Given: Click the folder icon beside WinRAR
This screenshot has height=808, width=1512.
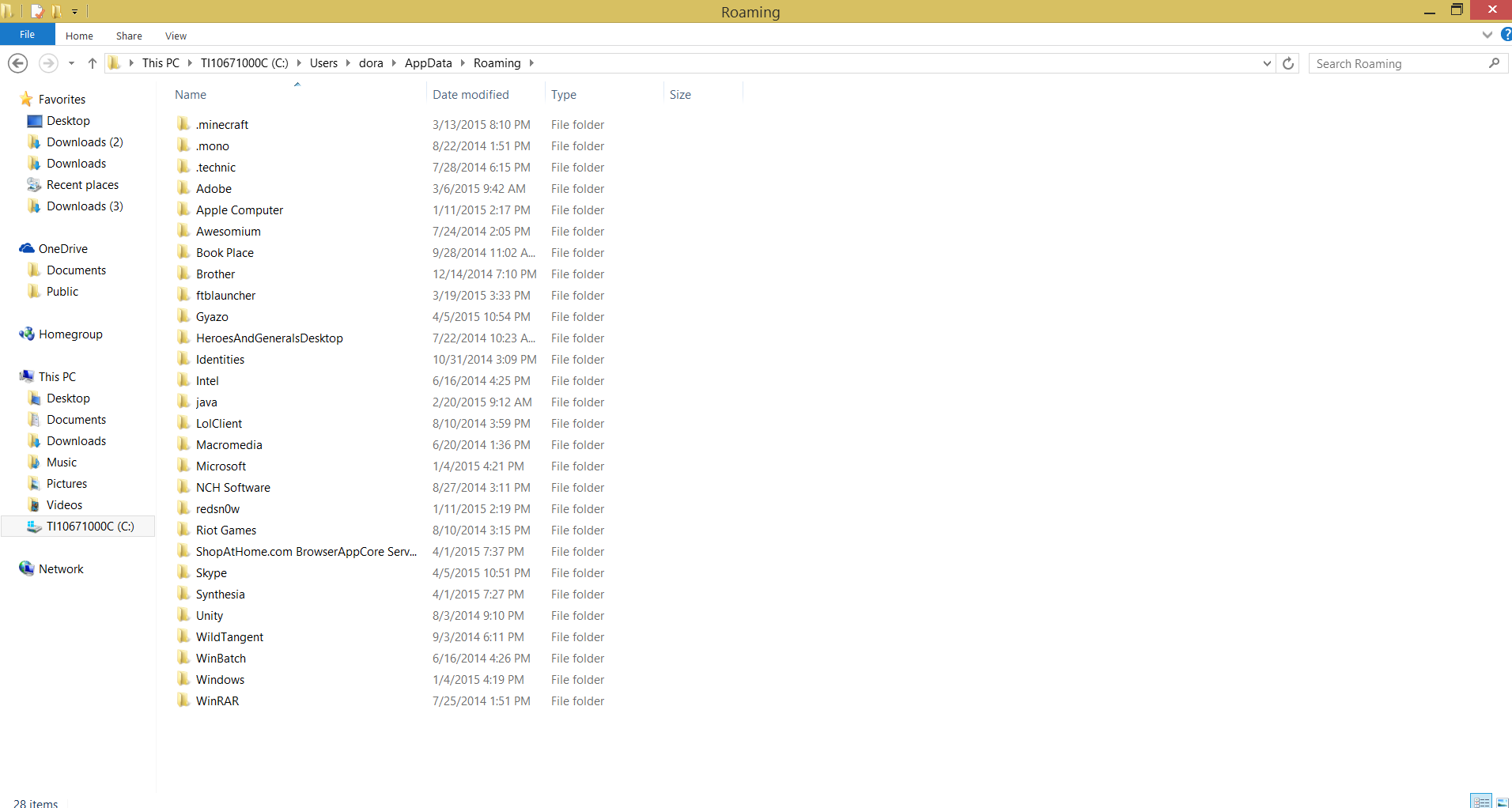Looking at the screenshot, I should pos(183,700).
